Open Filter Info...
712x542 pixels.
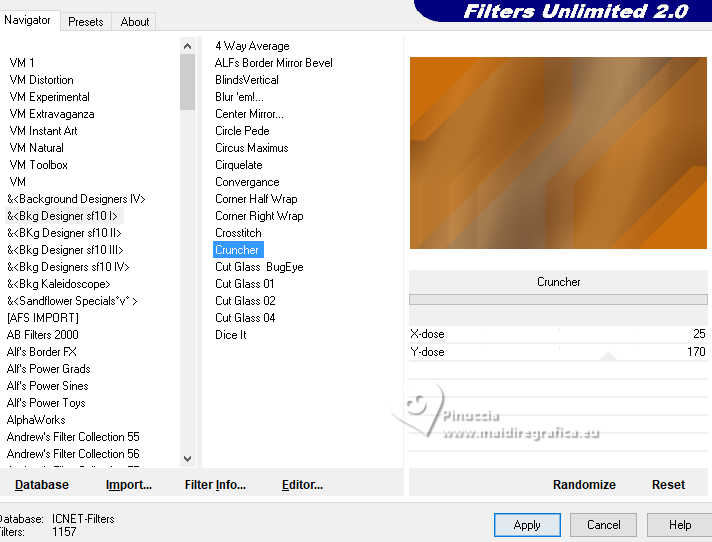pyautogui.click(x=215, y=485)
